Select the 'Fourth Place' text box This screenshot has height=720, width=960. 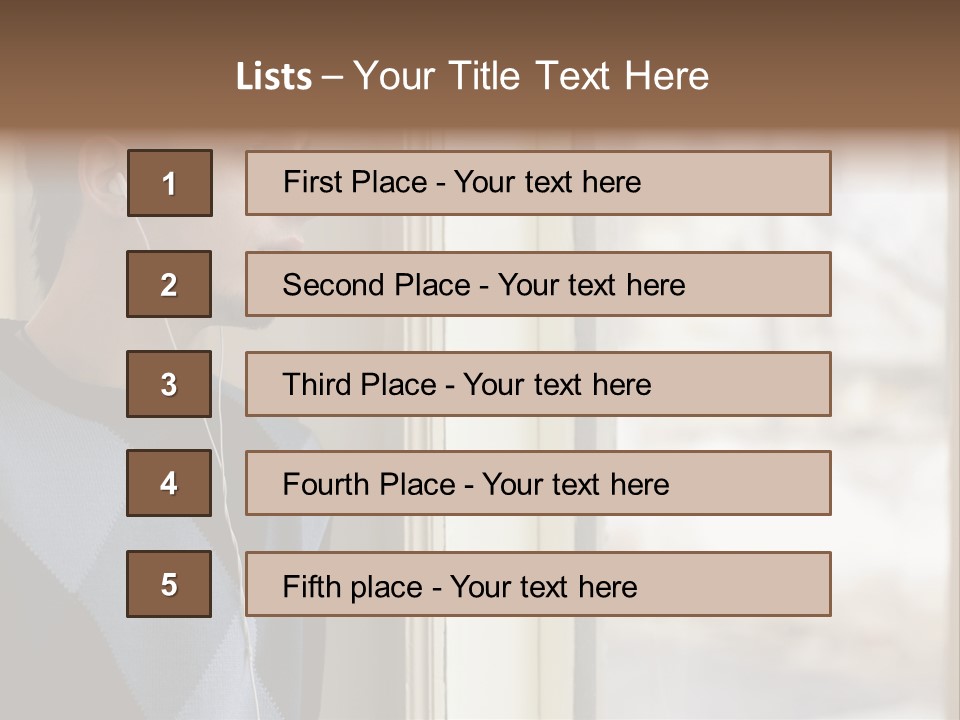point(538,484)
